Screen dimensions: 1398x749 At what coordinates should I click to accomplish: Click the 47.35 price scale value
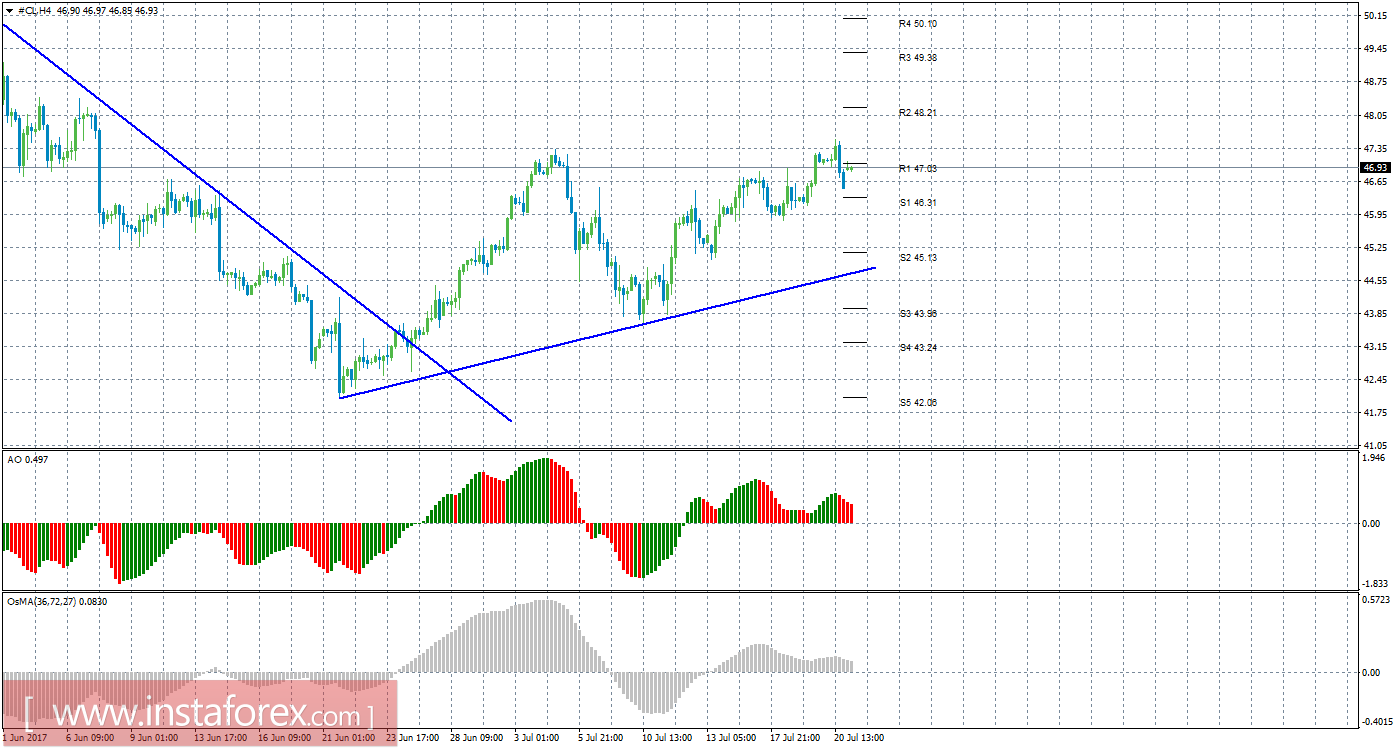click(x=1376, y=149)
